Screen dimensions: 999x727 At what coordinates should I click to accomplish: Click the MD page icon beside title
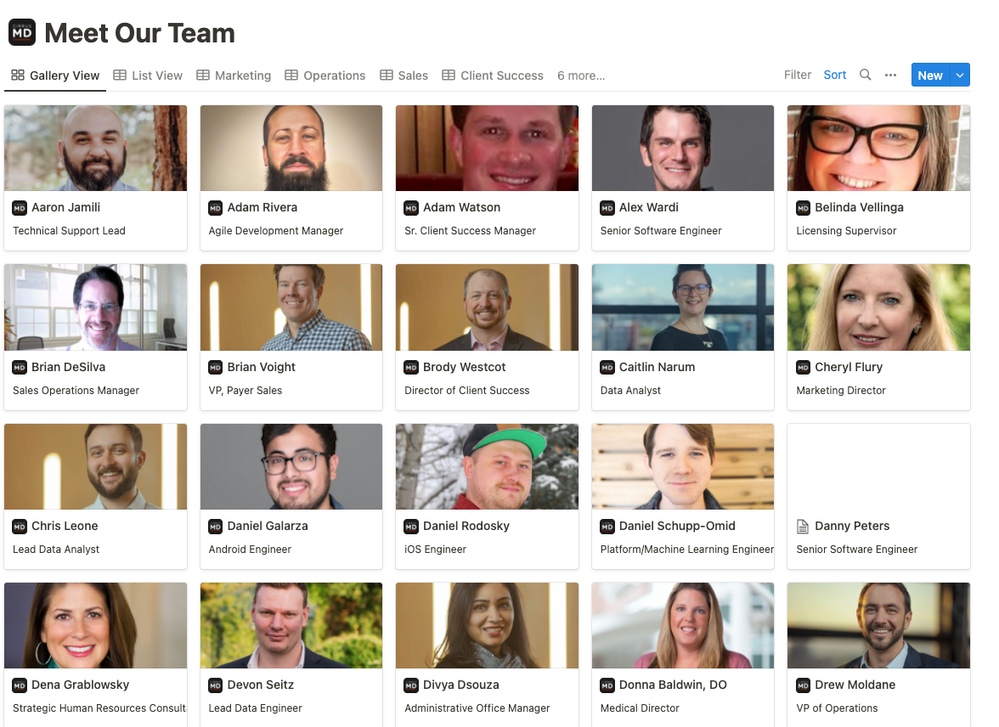click(x=22, y=32)
